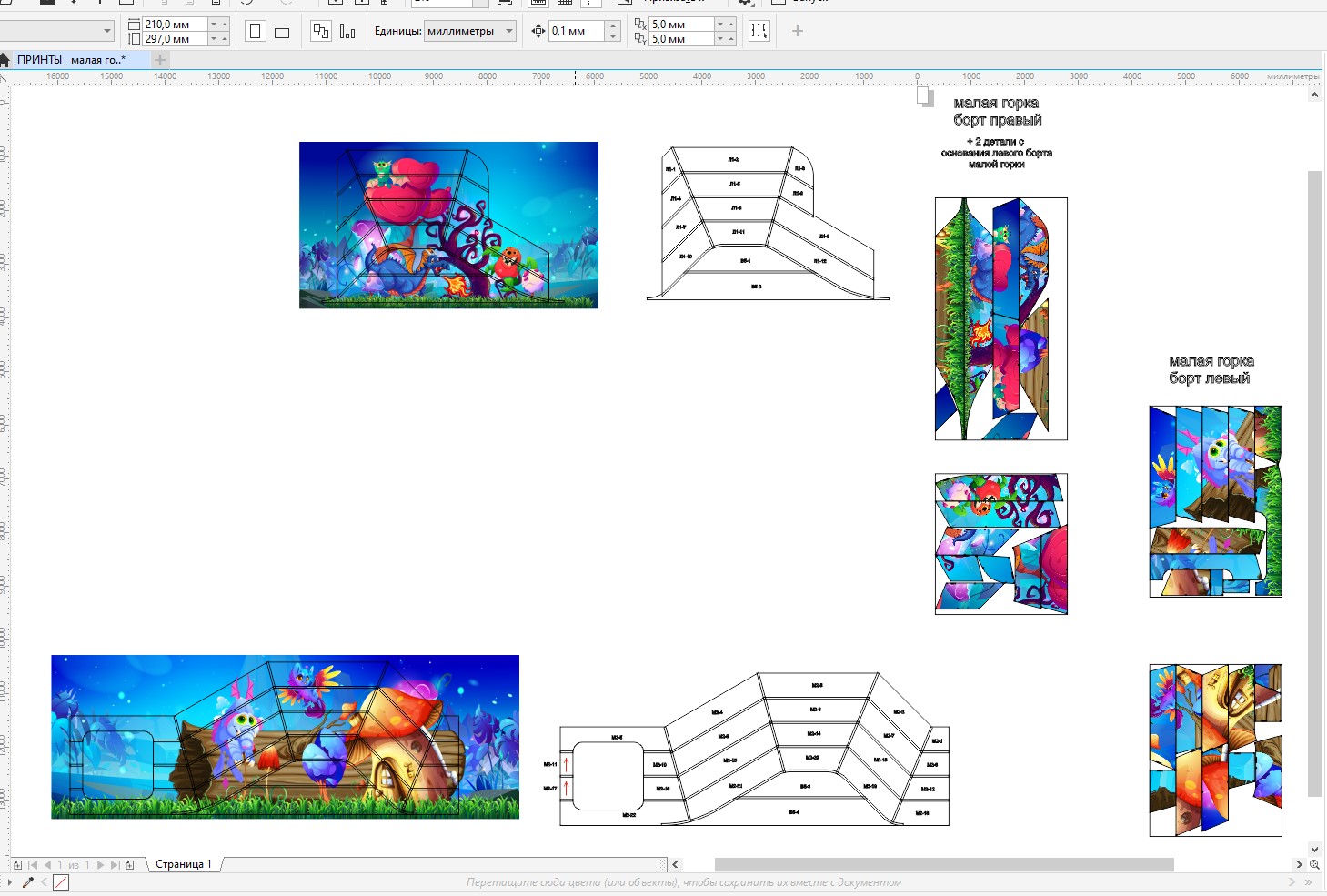Add a new page after current
This screenshot has height=896, width=1327.
(130, 864)
